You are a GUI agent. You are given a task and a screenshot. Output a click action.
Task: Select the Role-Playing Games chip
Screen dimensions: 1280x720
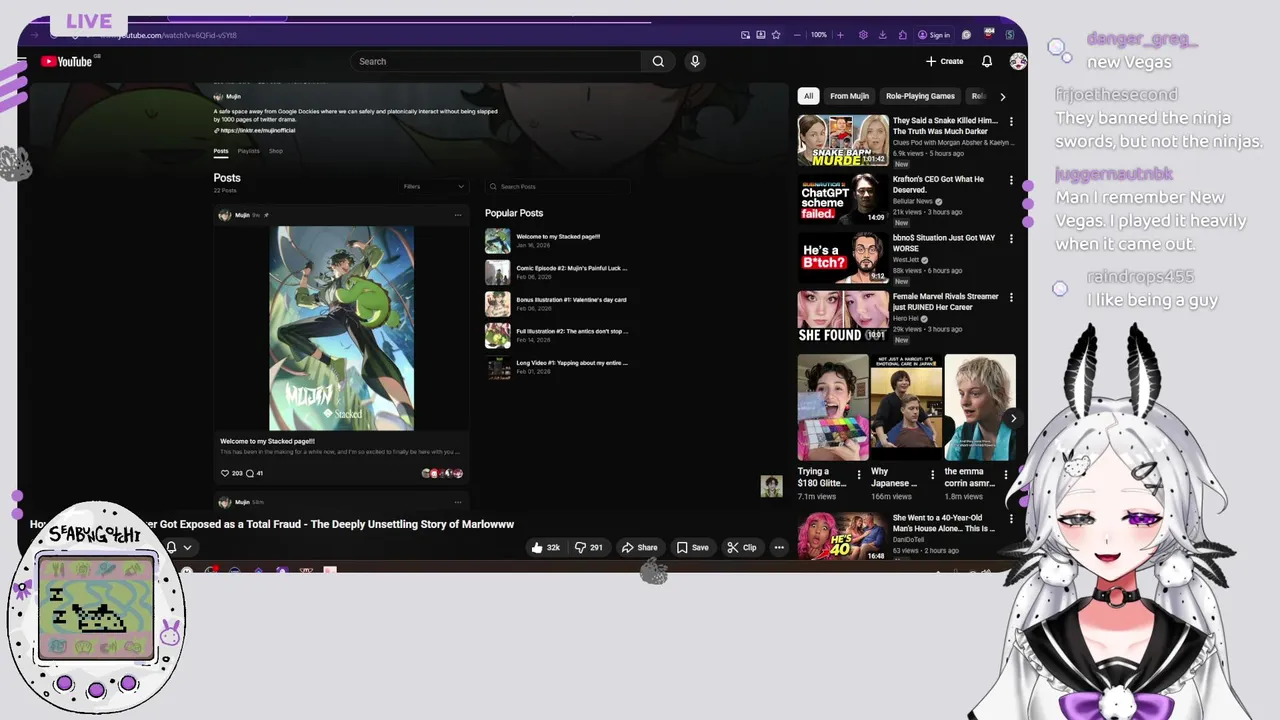(x=920, y=96)
